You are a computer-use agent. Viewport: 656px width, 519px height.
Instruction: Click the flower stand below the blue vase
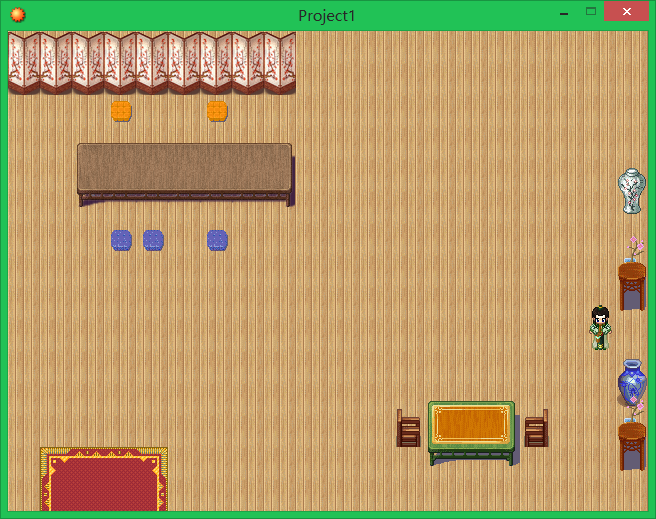pos(632,435)
